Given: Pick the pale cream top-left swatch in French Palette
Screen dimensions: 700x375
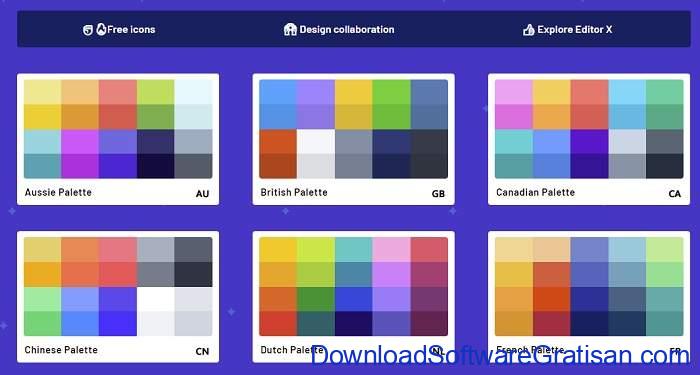Looking at the screenshot, I should [514, 250].
